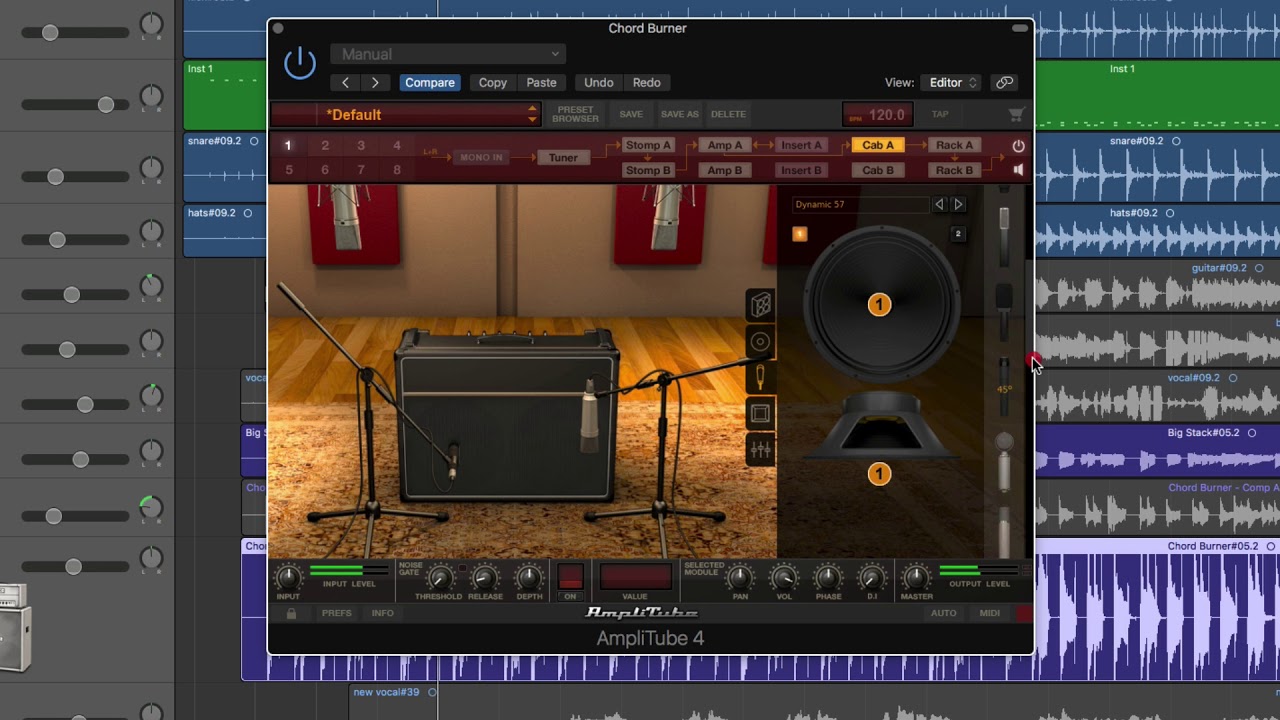Toggle the plugin power bypass button
This screenshot has width=1280, height=720.
[x=299, y=63]
